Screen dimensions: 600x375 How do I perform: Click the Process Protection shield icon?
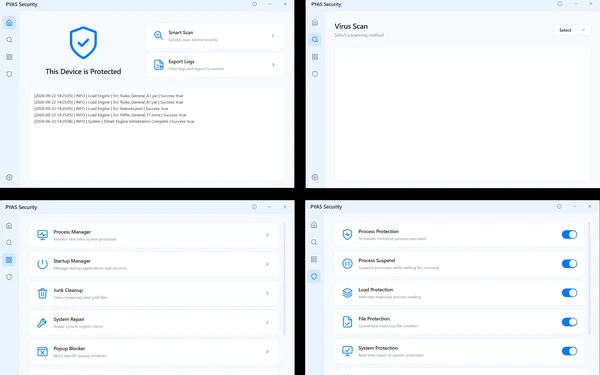pyautogui.click(x=347, y=235)
